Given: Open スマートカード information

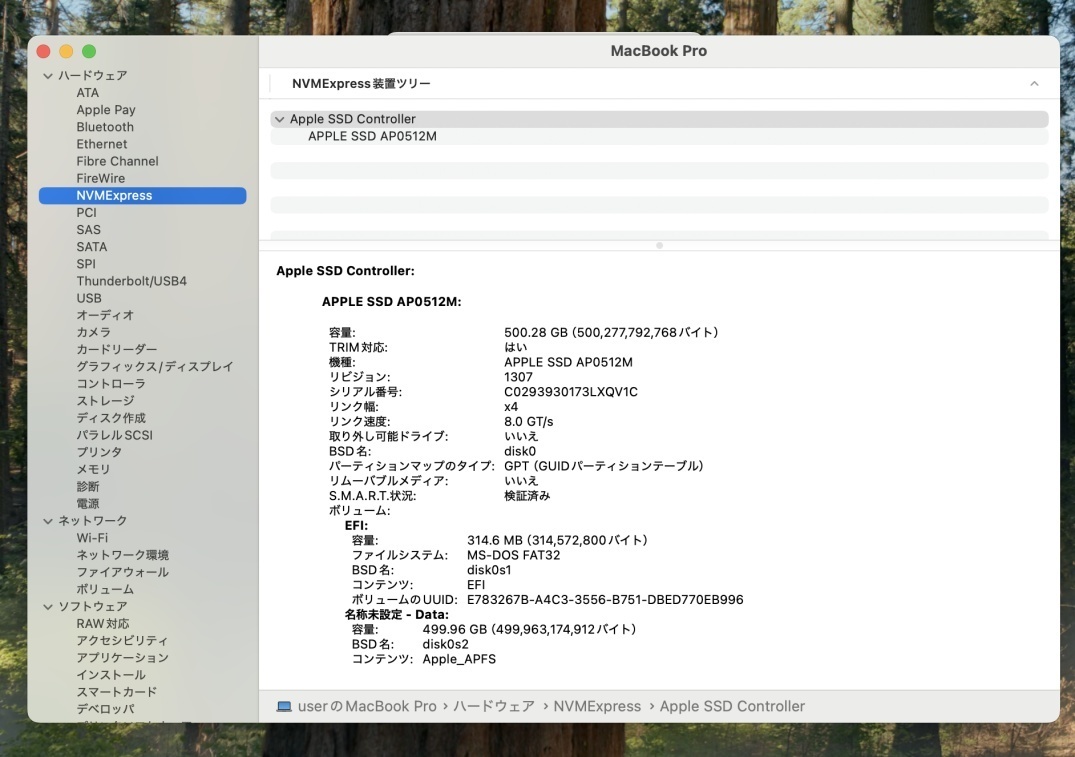Looking at the screenshot, I should 117,693.
